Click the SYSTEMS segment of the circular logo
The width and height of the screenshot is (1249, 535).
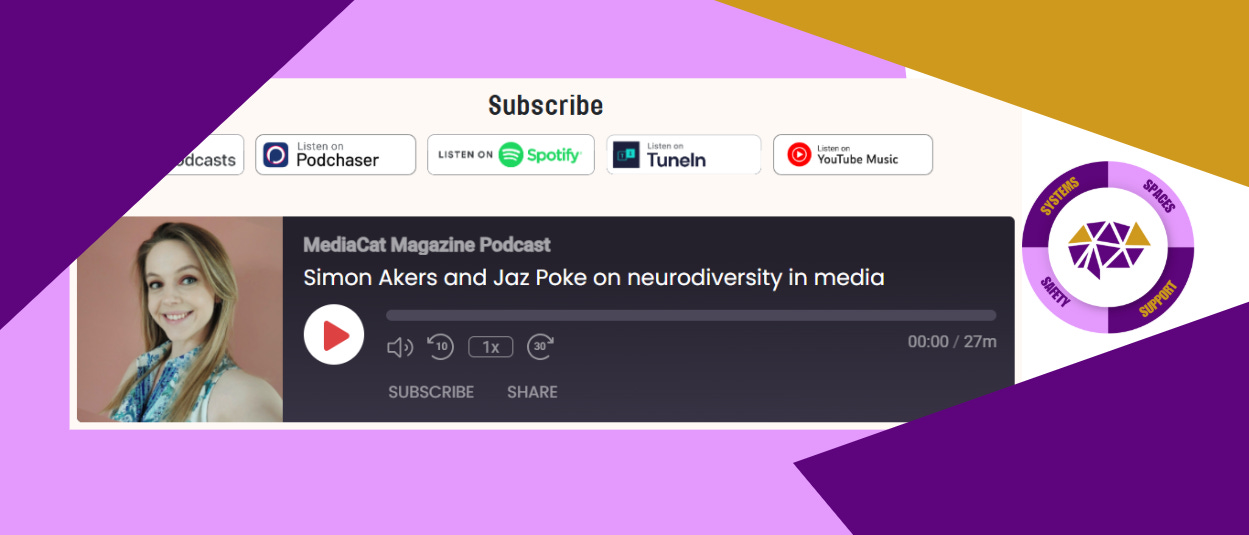pyautogui.click(x=1060, y=195)
